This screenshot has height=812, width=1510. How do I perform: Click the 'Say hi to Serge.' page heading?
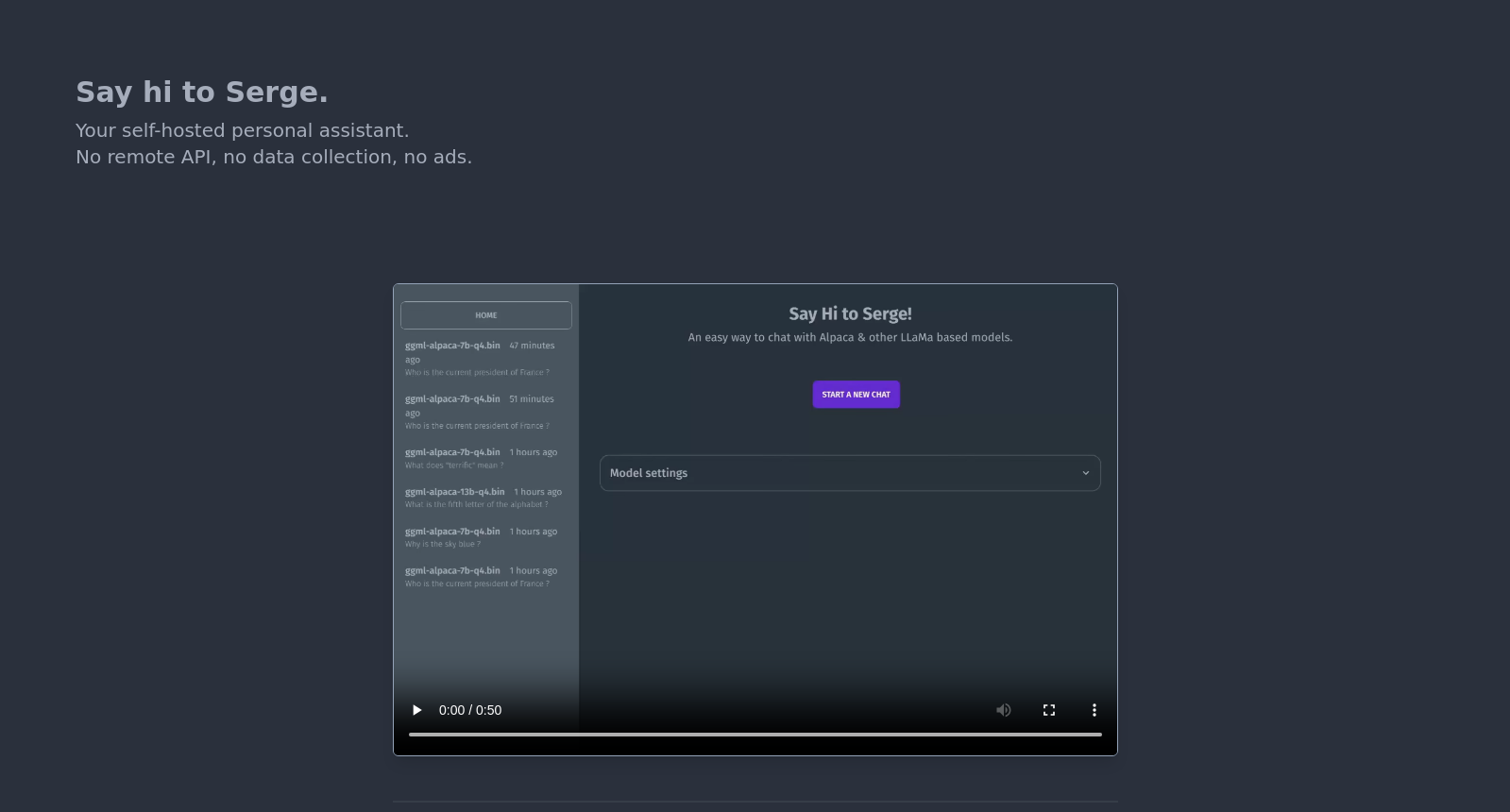tap(202, 93)
